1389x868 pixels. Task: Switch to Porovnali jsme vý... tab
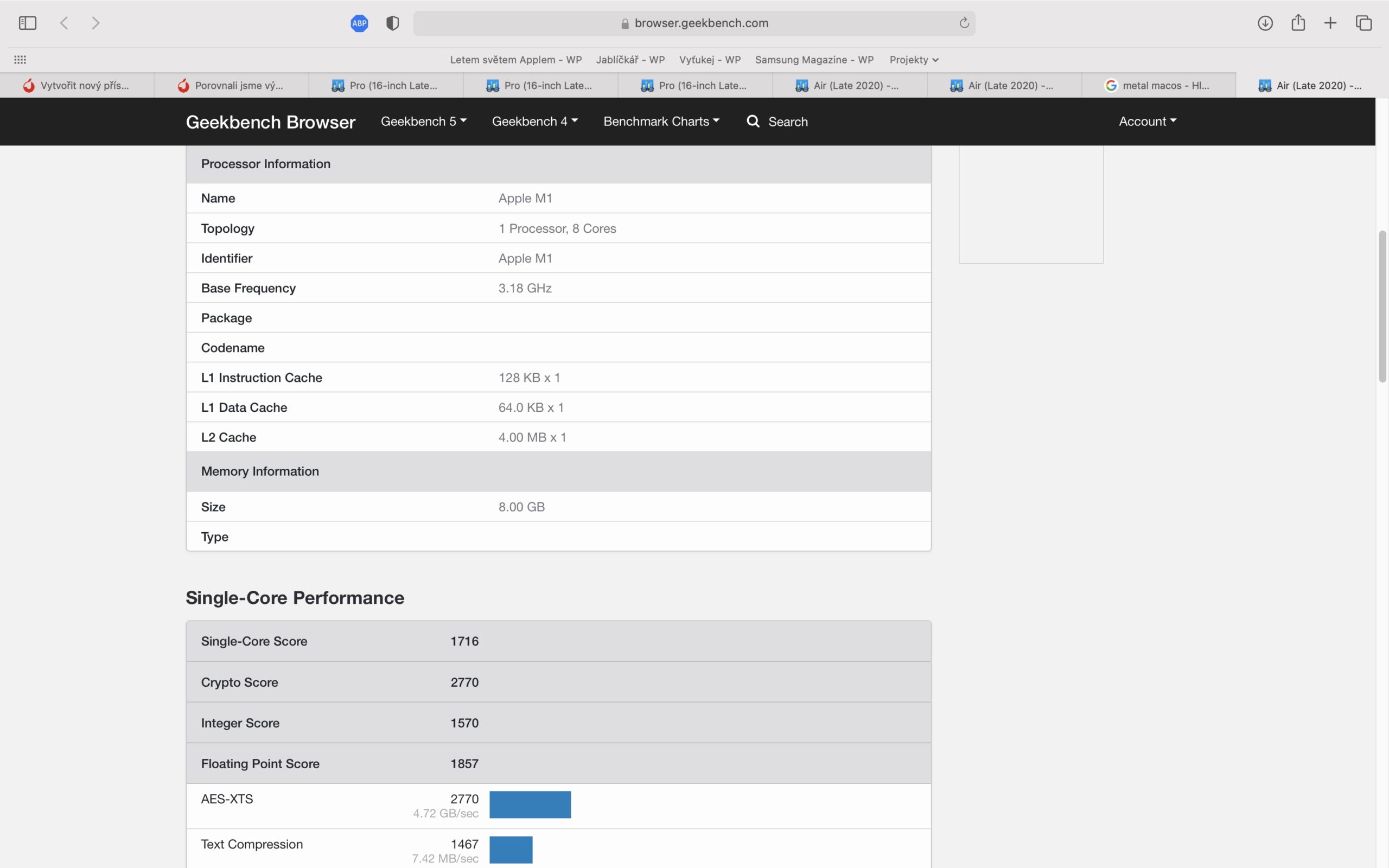[231, 86]
